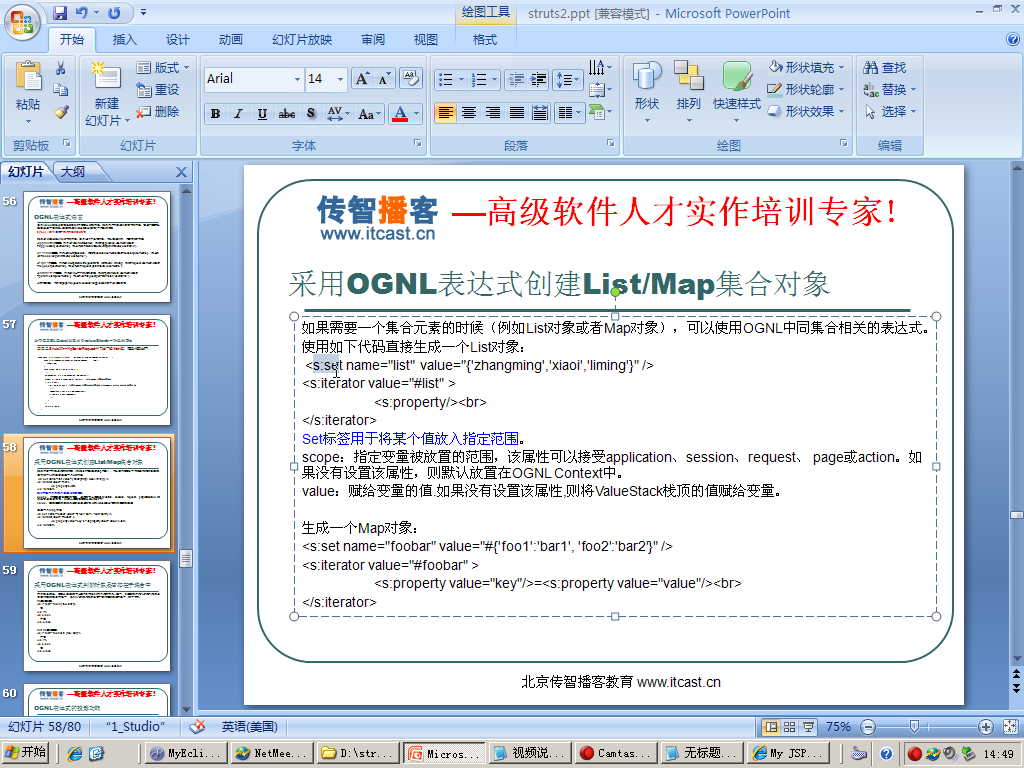This screenshot has height=768, width=1024.
Task: Run spell check icon in status bar
Action: pyautogui.click(x=197, y=726)
